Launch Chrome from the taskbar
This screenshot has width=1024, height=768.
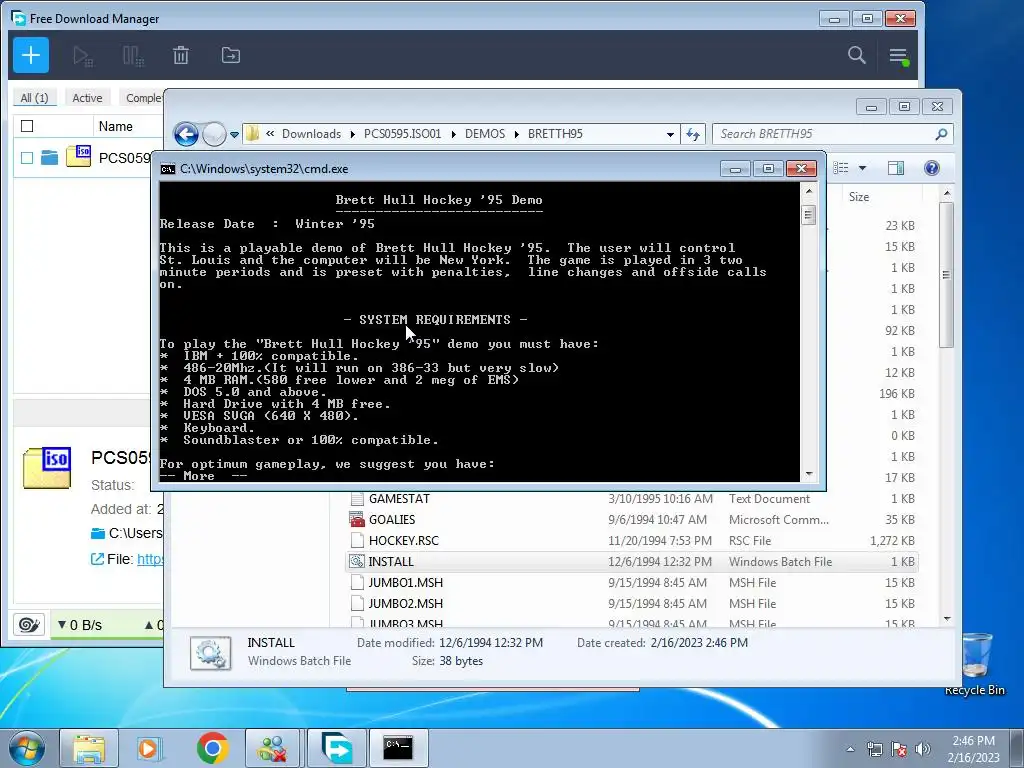pyautogui.click(x=212, y=748)
